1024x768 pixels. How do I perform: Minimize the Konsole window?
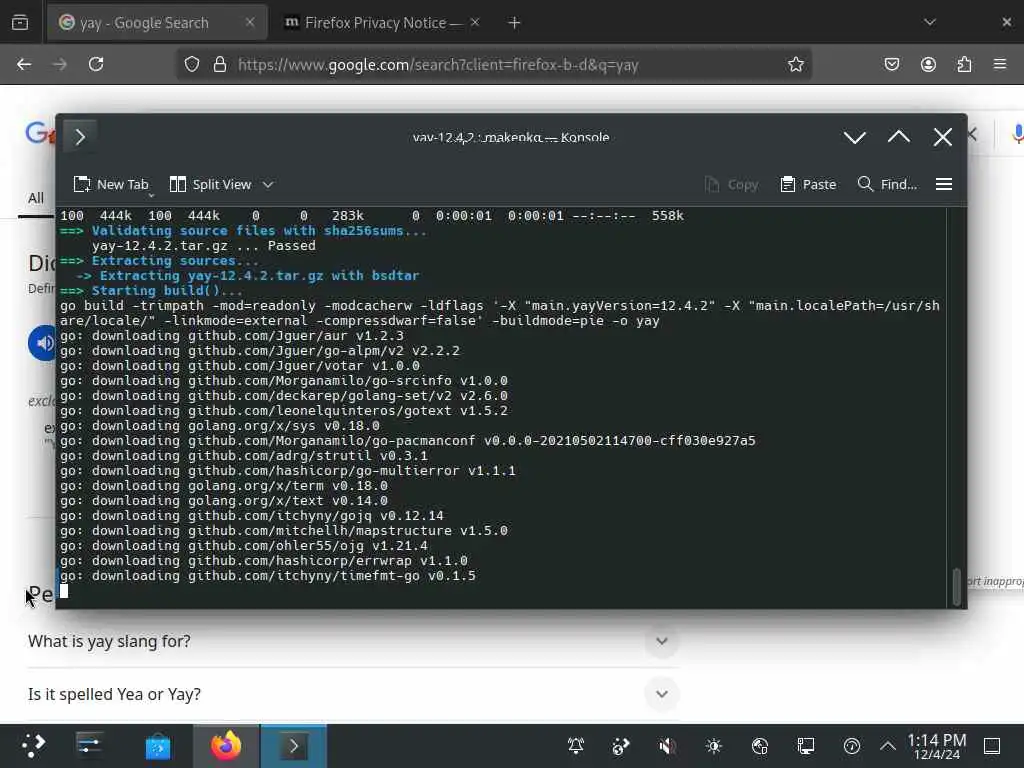[854, 137]
